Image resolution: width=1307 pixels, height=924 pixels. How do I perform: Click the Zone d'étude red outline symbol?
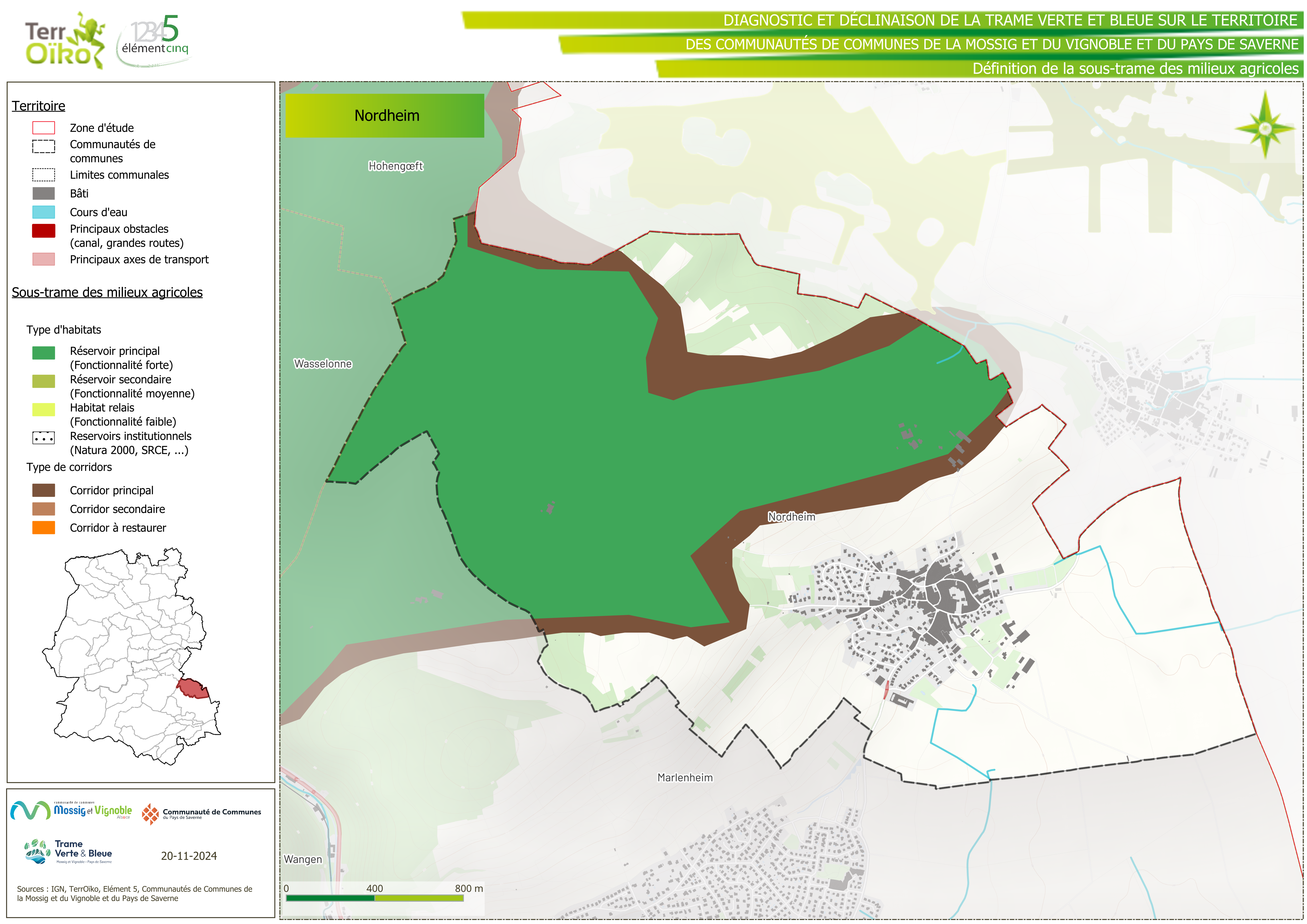coord(44,128)
